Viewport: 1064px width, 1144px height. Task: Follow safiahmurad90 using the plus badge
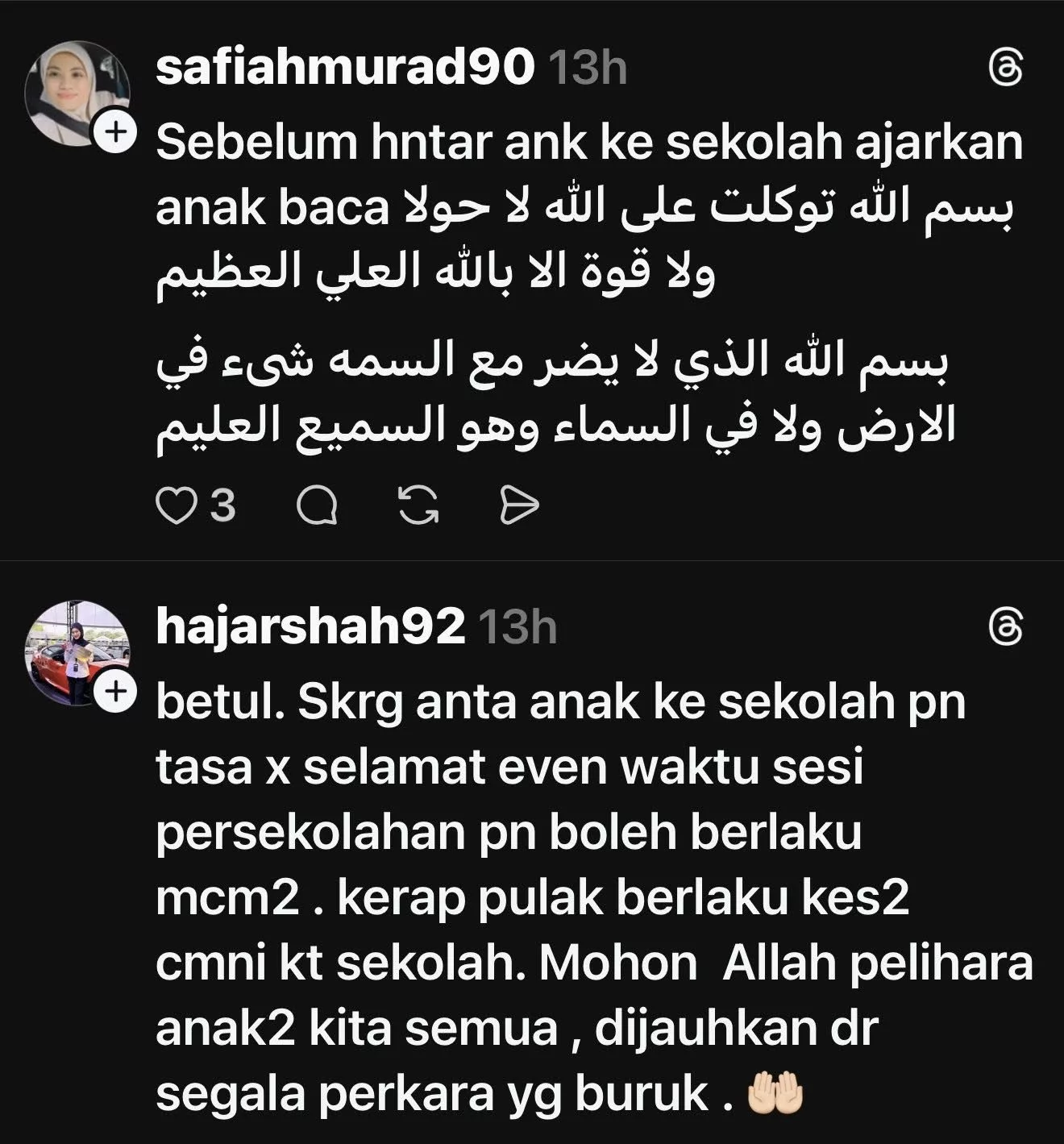click(116, 133)
